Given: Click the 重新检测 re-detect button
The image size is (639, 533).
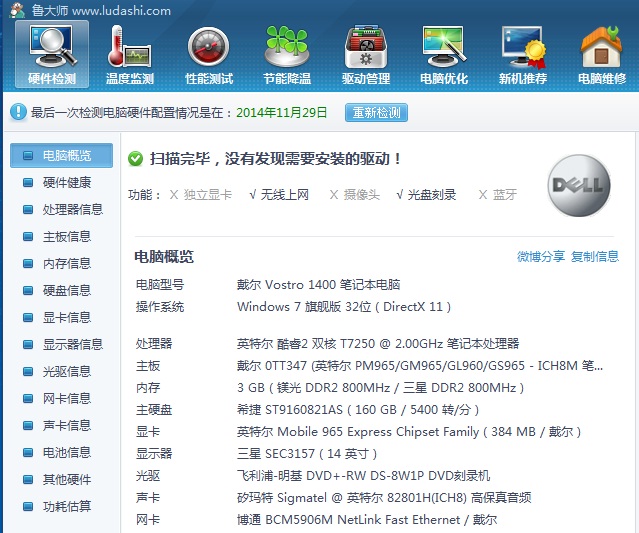Looking at the screenshot, I should [376, 113].
